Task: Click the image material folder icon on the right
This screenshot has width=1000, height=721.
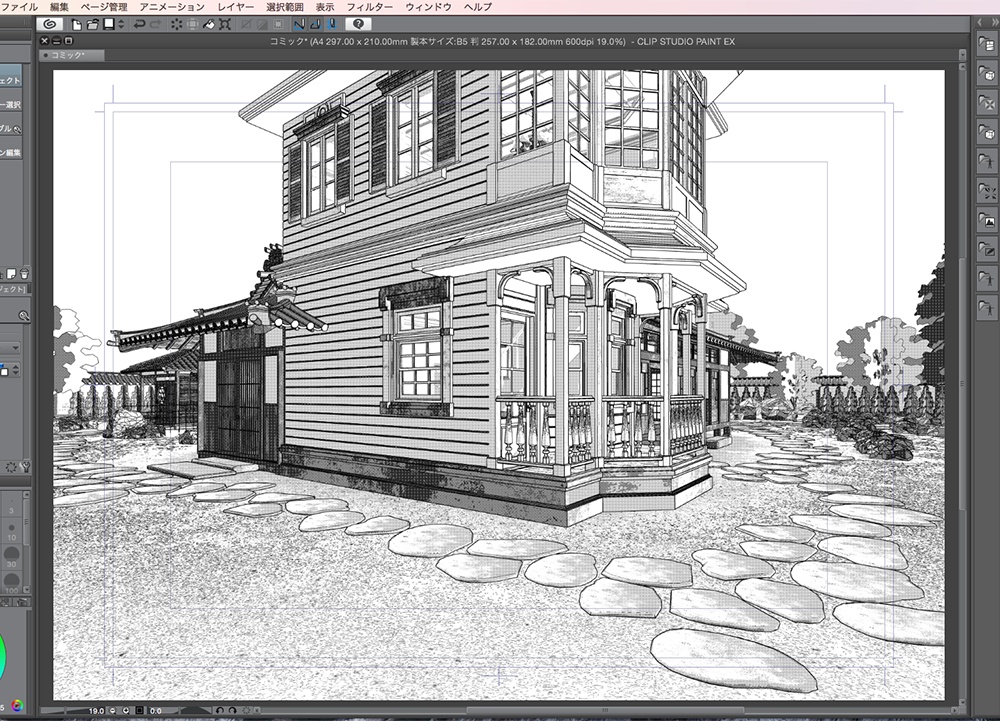Action: pos(987,217)
